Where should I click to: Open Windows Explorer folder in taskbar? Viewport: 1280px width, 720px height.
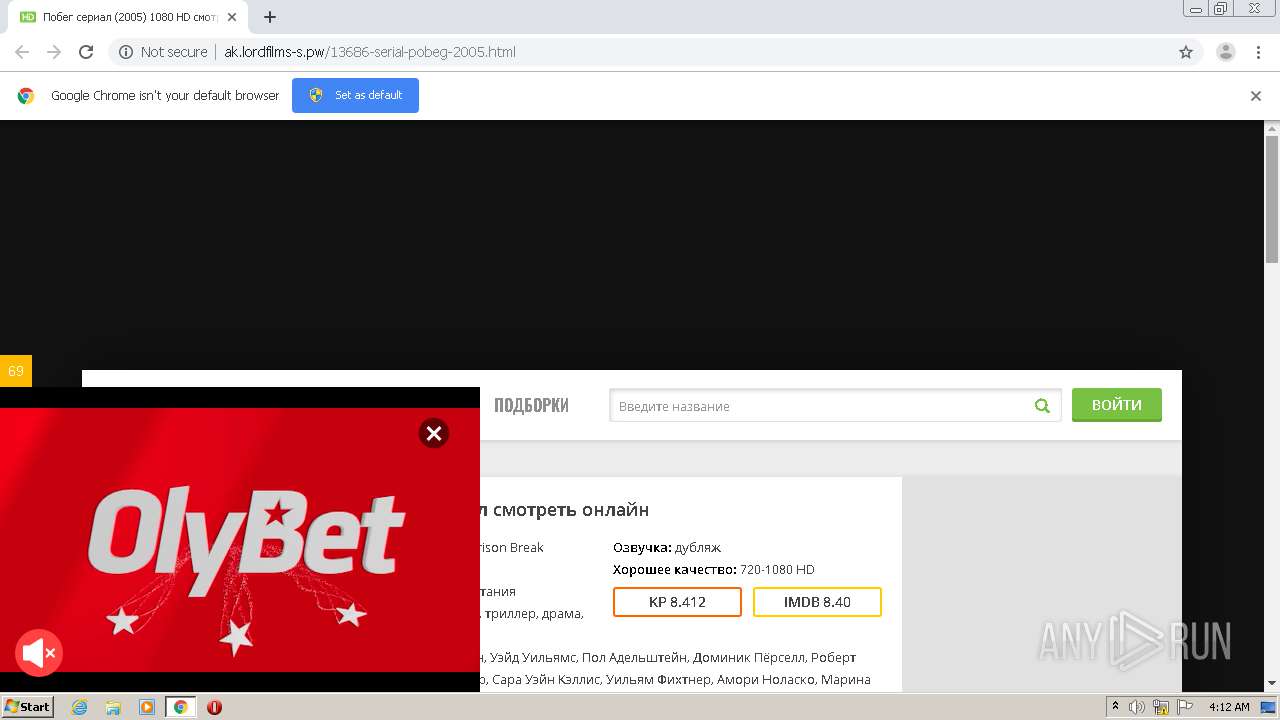(x=113, y=707)
